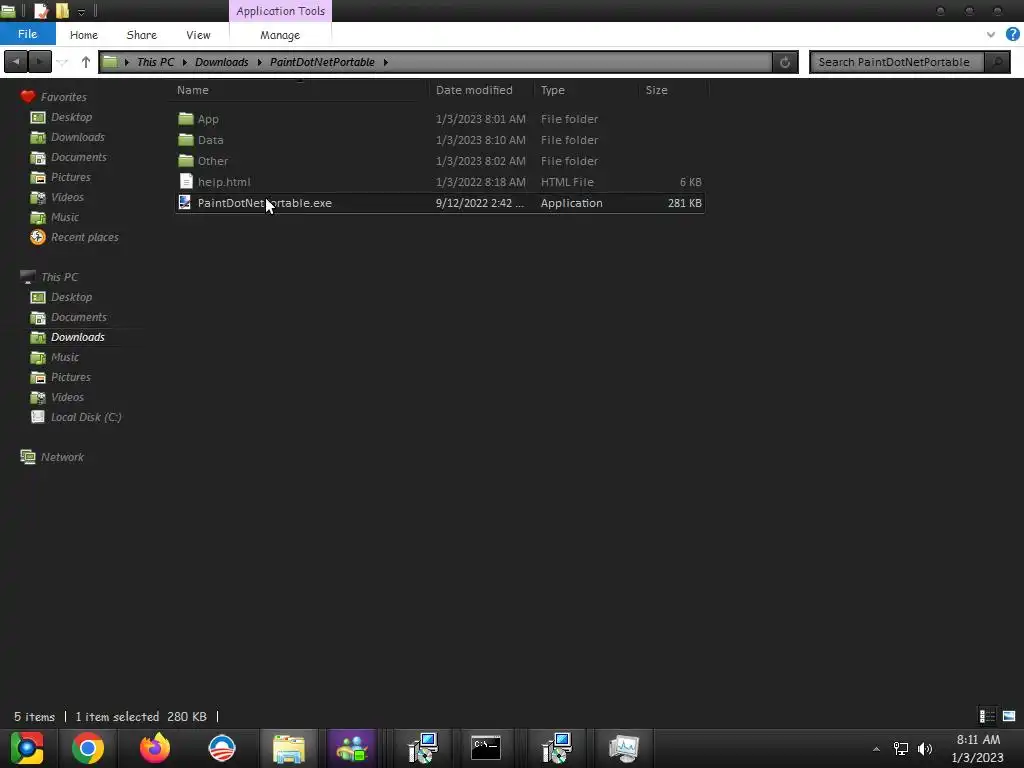This screenshot has width=1024, height=768.
Task: Expand the arrow after PaintDotNetPortable breadcrumb
Action: [385, 62]
